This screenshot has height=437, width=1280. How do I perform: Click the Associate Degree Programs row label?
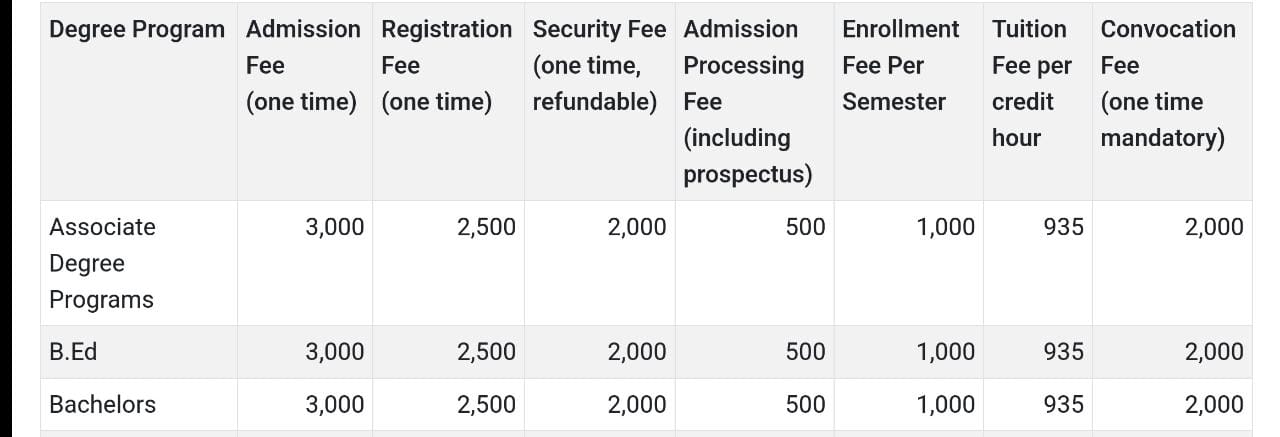[102, 263]
